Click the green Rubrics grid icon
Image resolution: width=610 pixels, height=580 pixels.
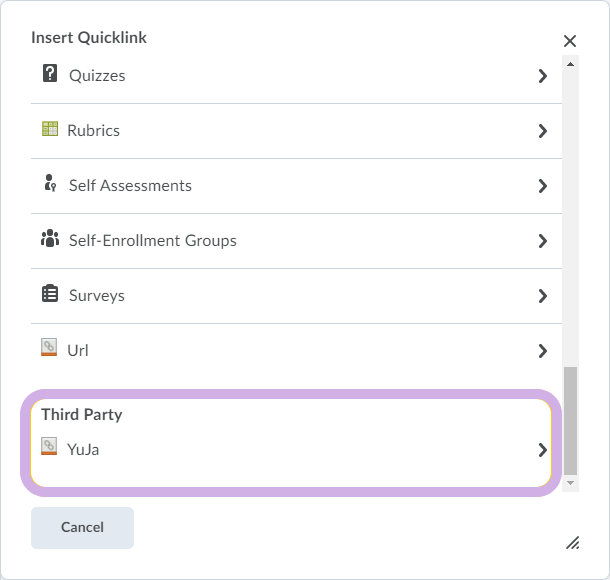(x=50, y=129)
